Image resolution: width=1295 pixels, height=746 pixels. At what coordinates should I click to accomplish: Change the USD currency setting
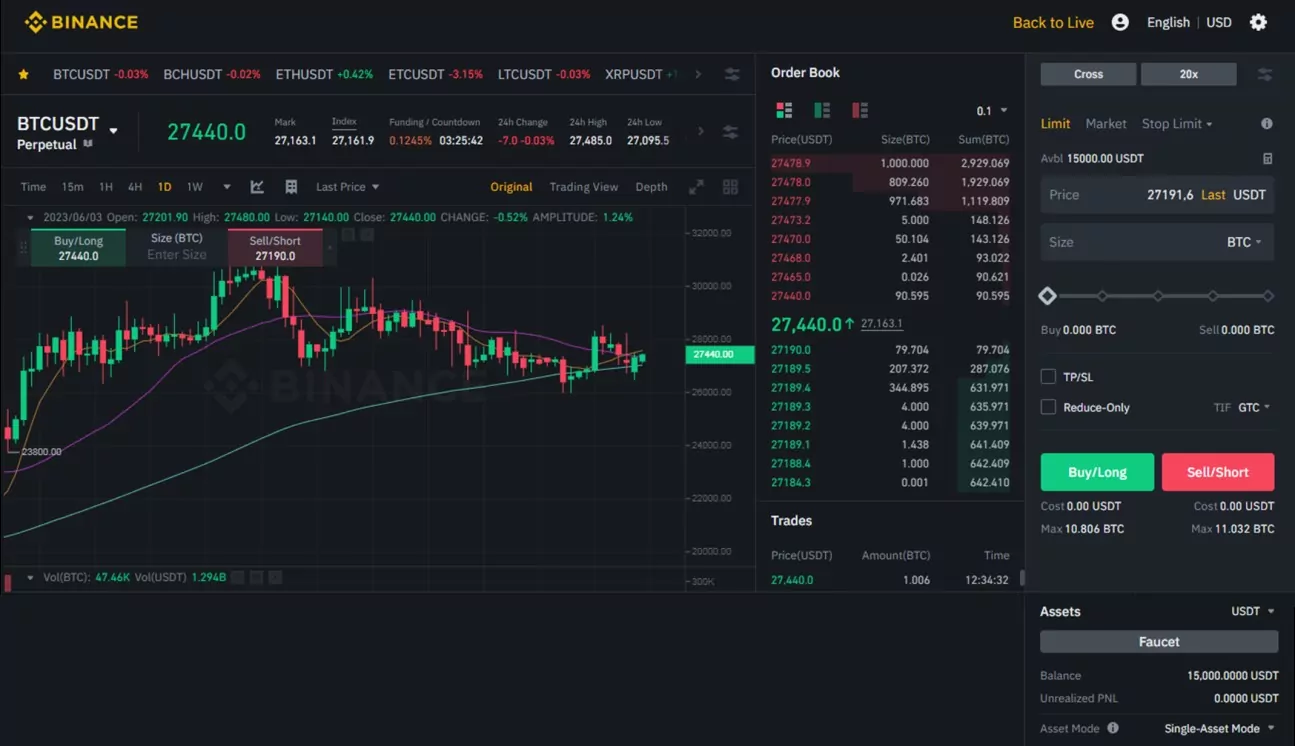[1219, 22]
